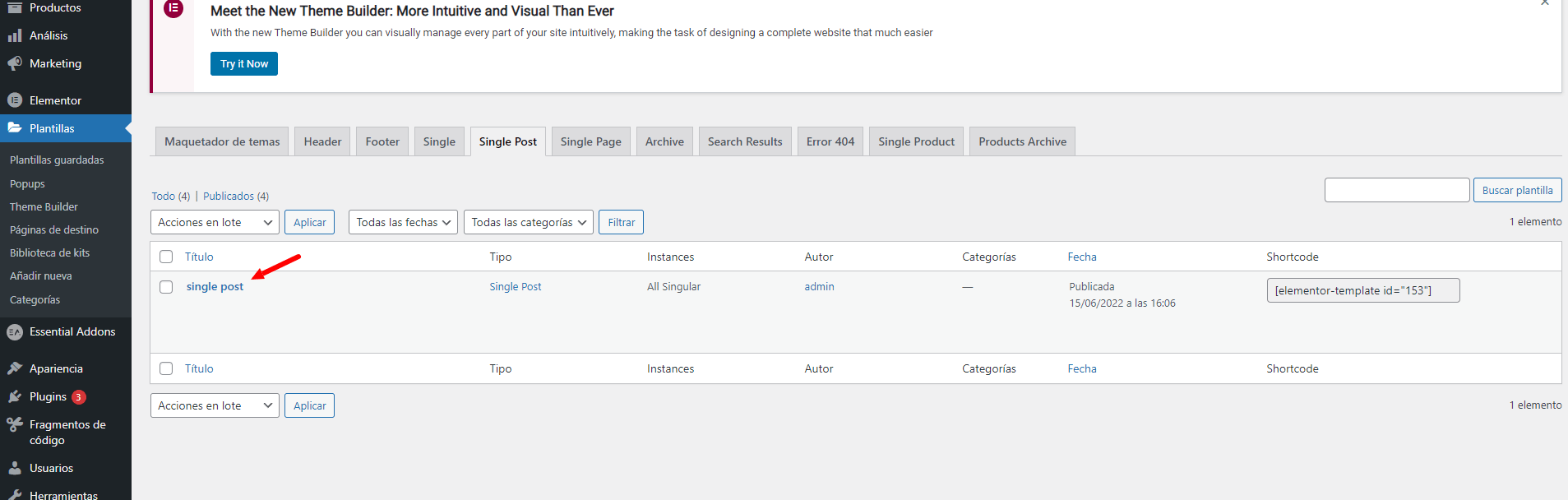Screen dimensions: 1568x500
Task: Select the Single Post tab
Action: click(508, 141)
